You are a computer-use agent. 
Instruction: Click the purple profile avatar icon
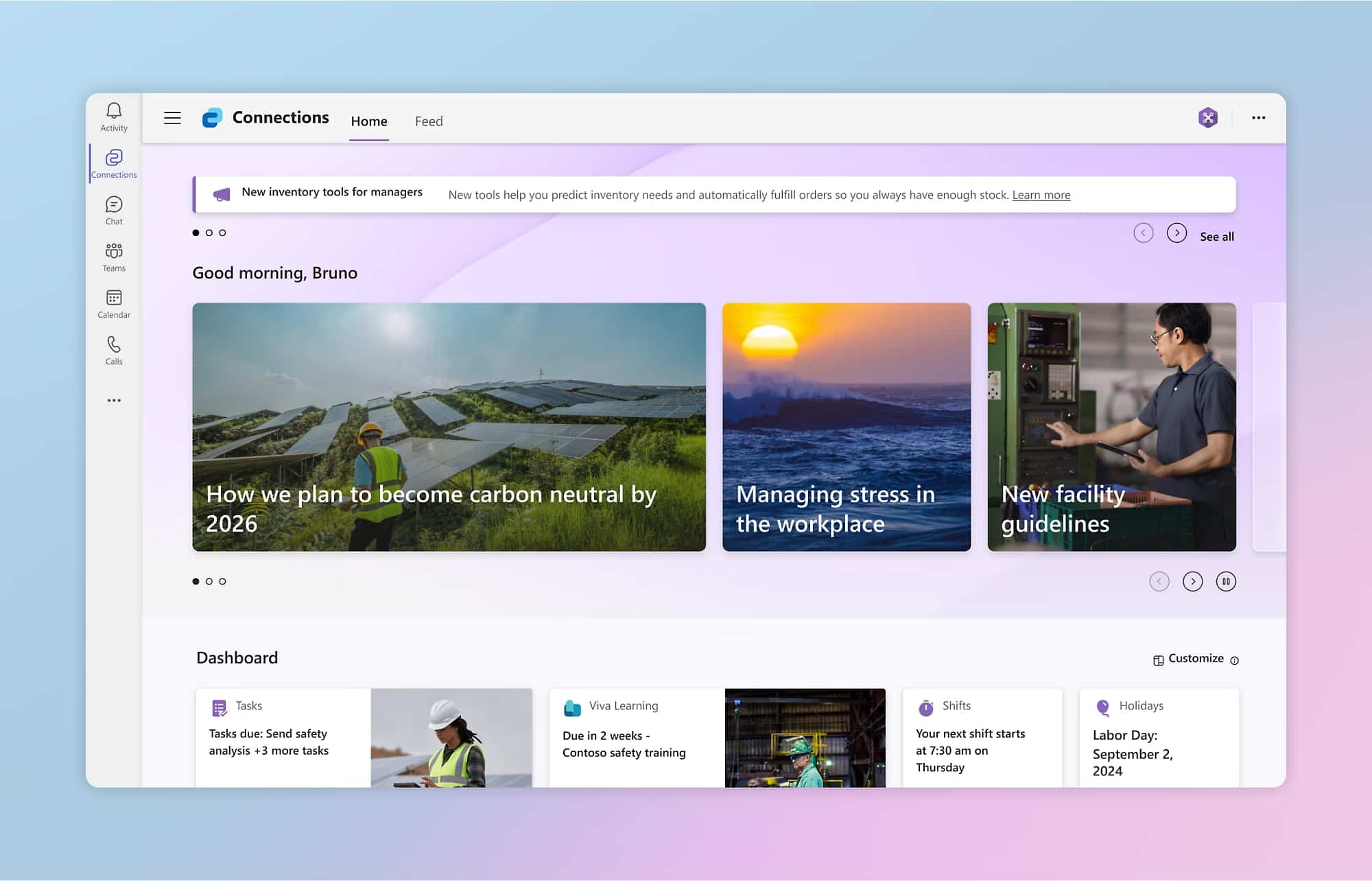pyautogui.click(x=1207, y=118)
